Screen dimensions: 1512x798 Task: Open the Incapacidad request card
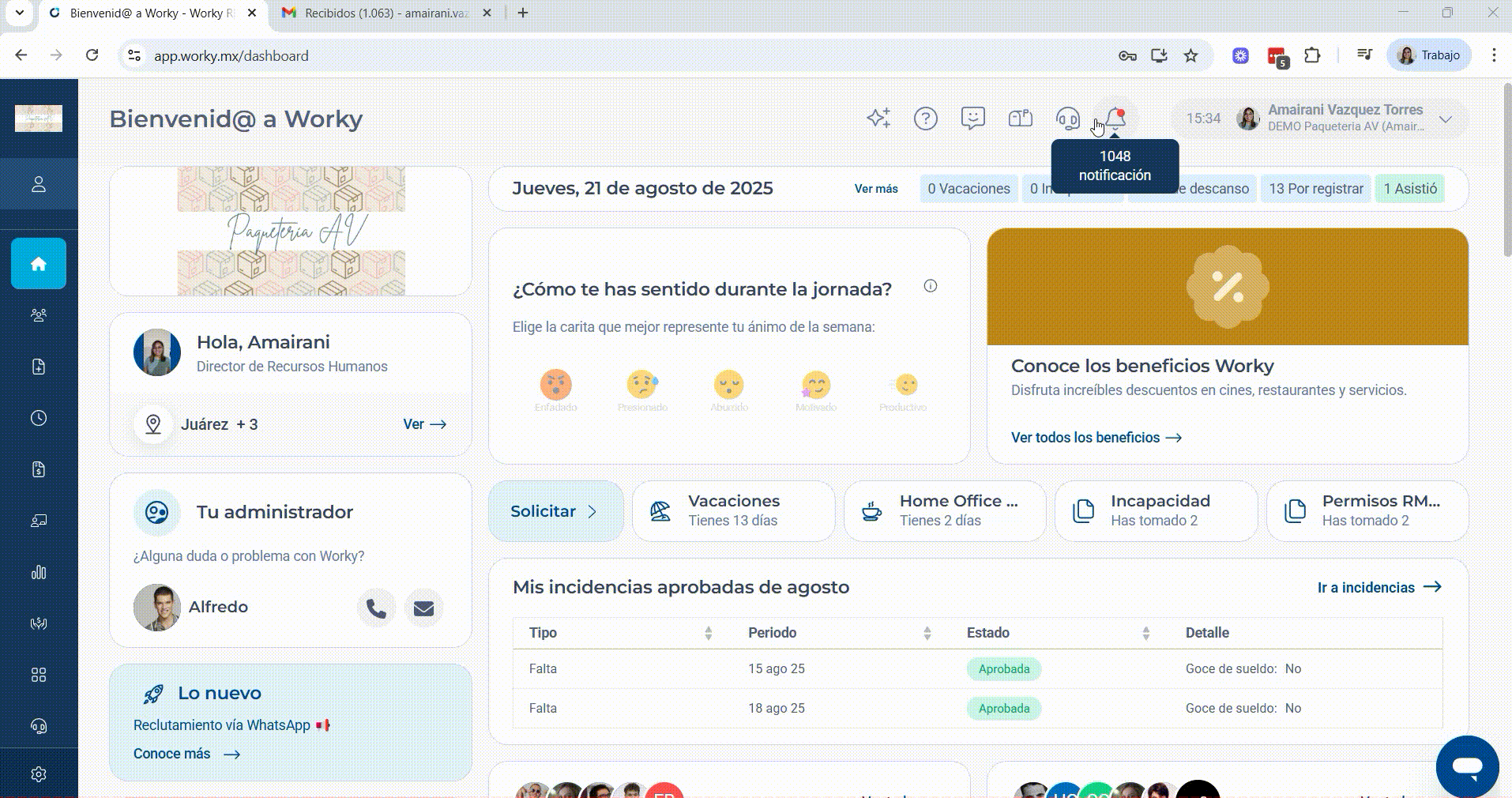[1156, 511]
